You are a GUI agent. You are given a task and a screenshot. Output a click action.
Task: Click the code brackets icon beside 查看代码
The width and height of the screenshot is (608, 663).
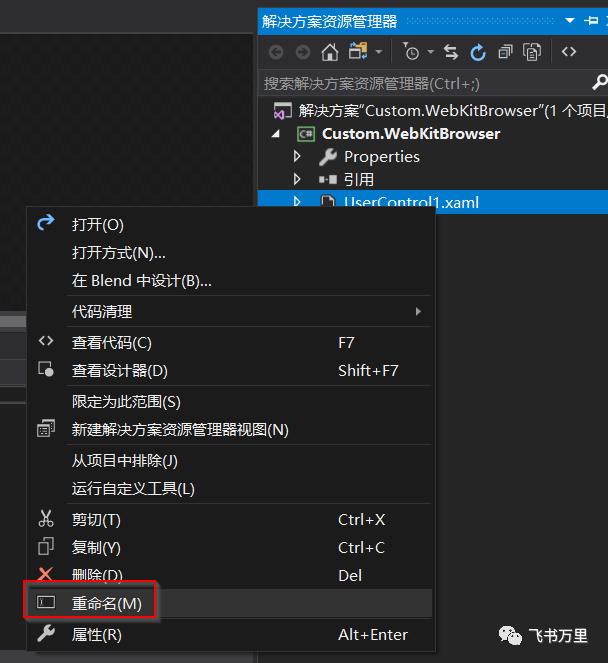(x=46, y=341)
